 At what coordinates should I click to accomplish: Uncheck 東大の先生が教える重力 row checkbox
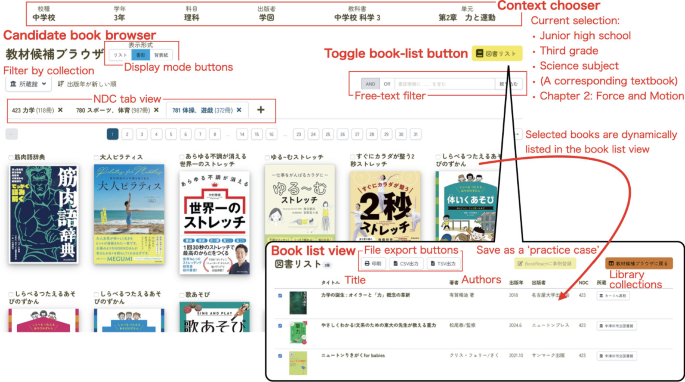tap(280, 326)
